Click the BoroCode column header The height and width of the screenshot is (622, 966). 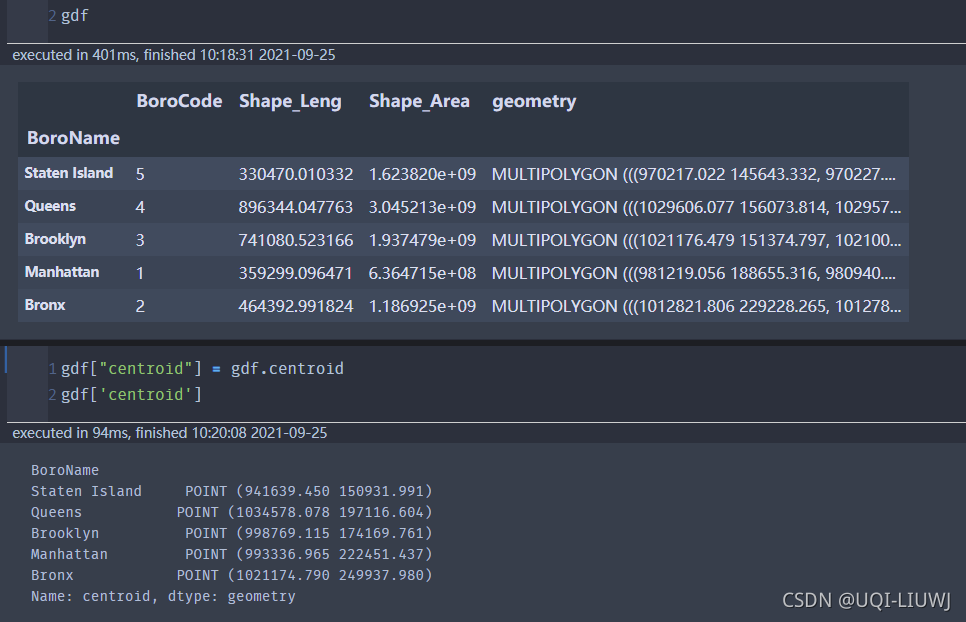coord(179,101)
